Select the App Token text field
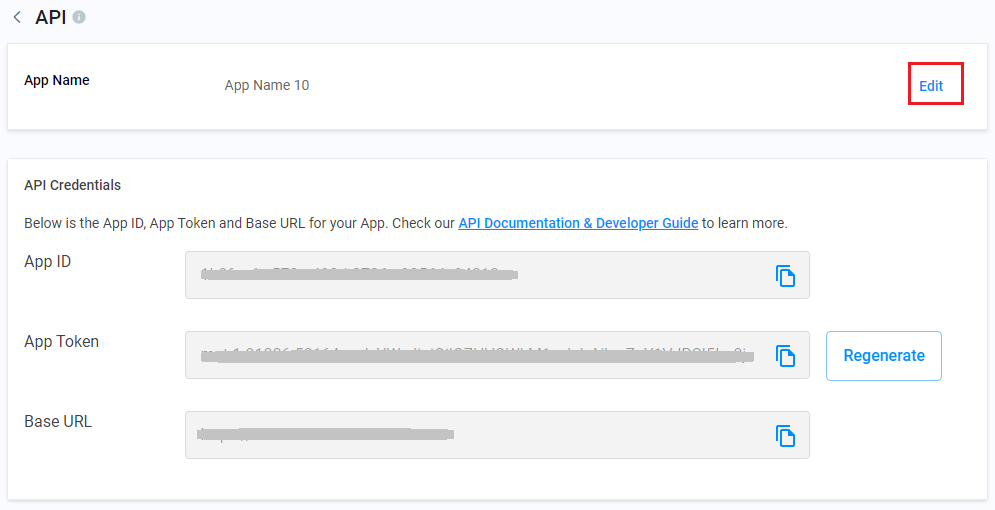995x510 pixels. 470,355
